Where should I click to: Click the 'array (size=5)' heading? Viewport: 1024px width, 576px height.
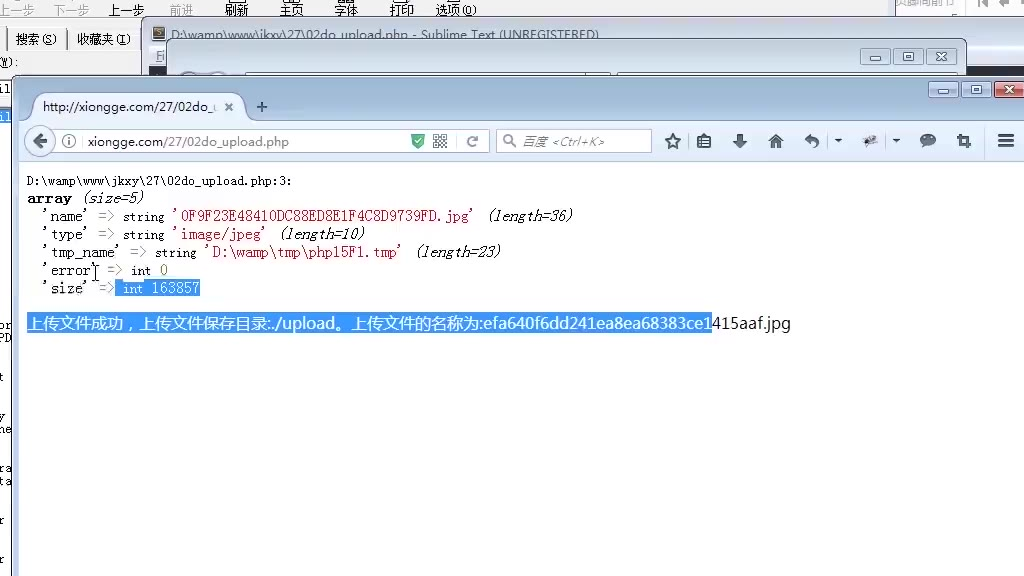[85, 198]
